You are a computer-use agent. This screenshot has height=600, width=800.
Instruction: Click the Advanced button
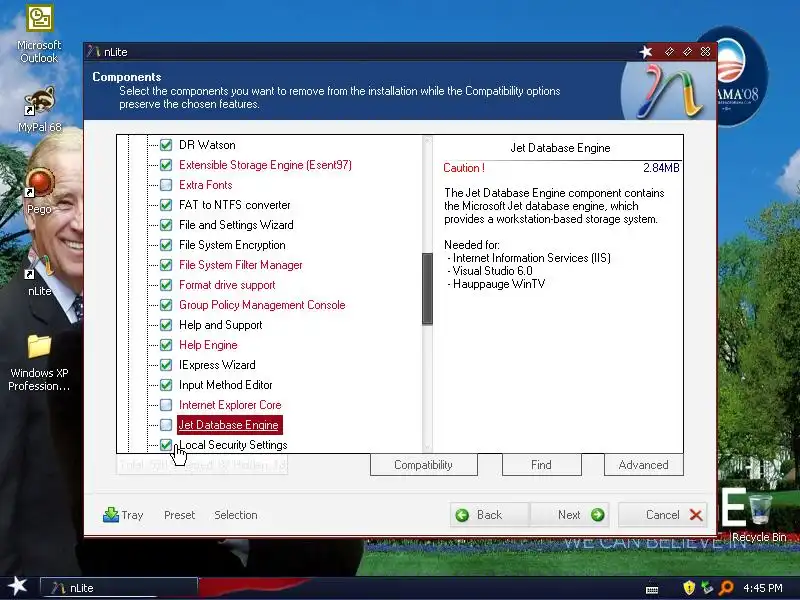click(643, 465)
